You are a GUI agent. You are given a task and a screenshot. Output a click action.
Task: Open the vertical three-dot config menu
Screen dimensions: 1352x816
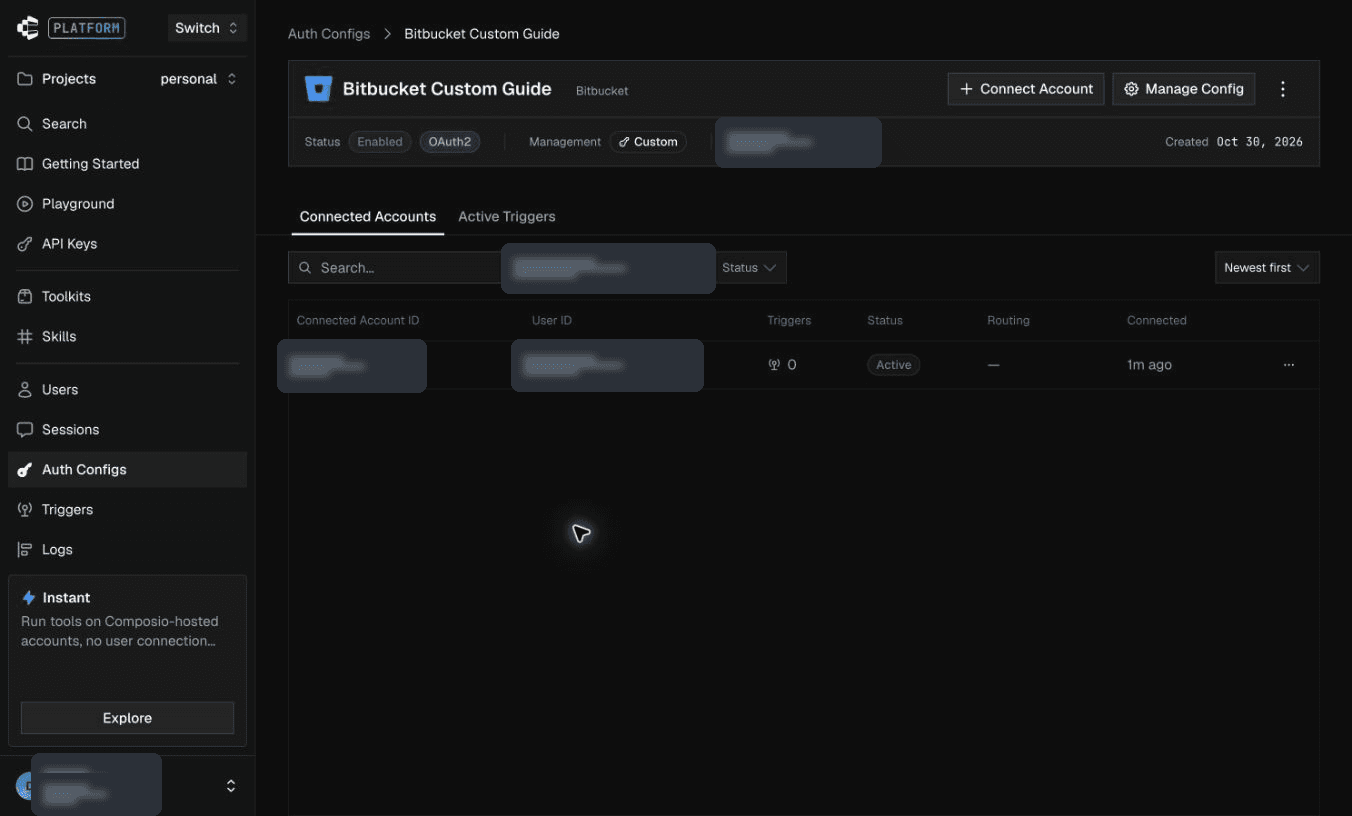[x=1283, y=89]
